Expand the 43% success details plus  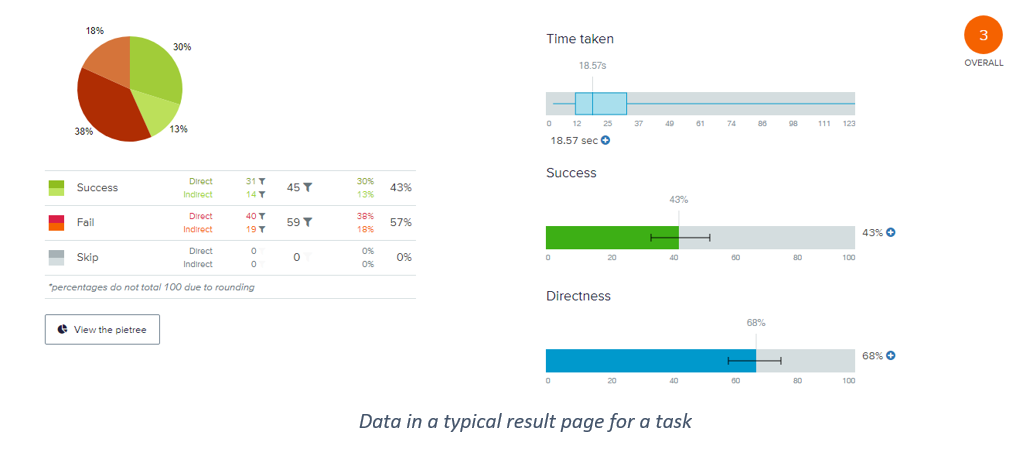pyautogui.click(x=890, y=232)
